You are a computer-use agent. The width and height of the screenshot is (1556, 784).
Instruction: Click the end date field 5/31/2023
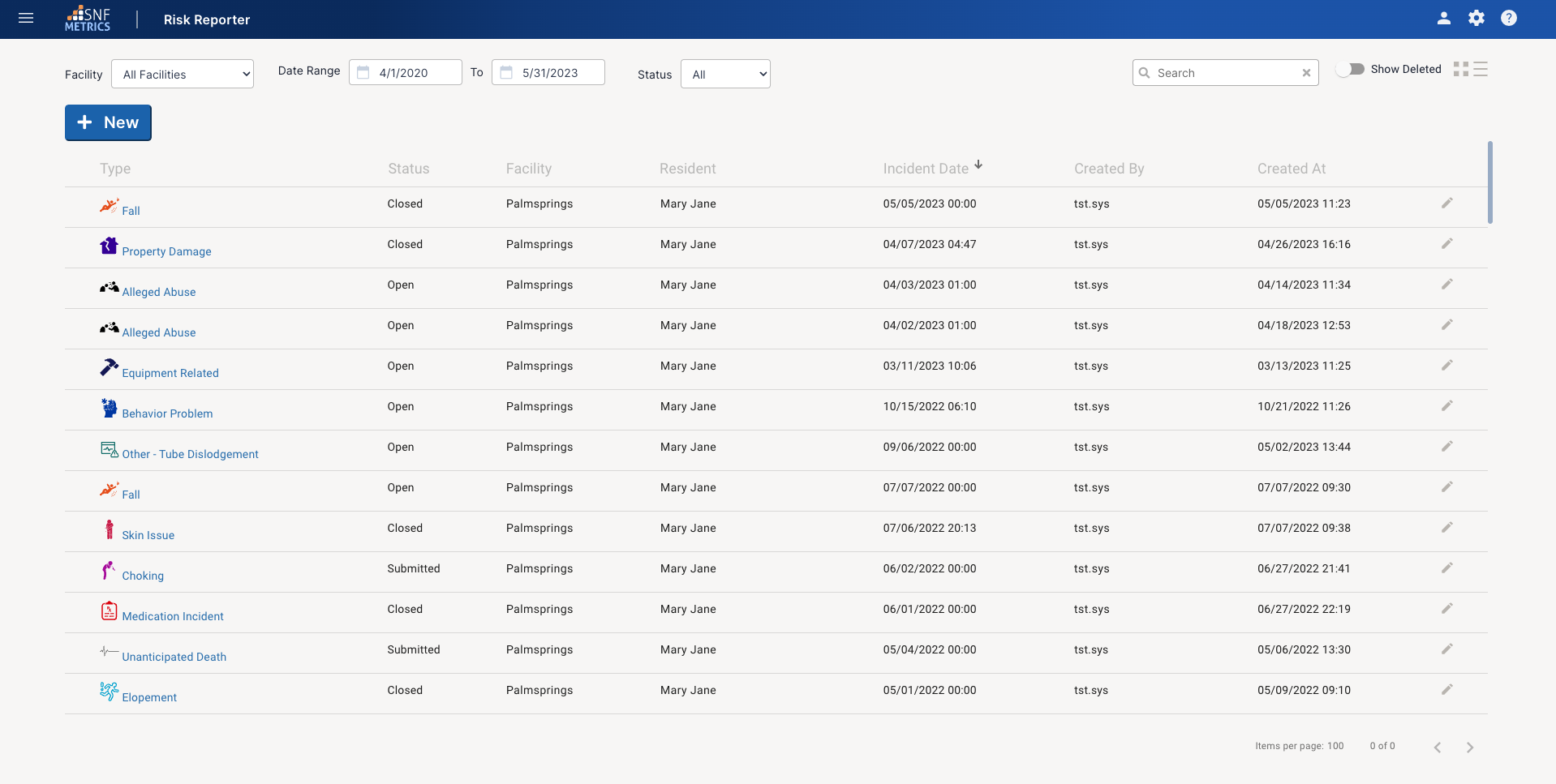pos(548,72)
